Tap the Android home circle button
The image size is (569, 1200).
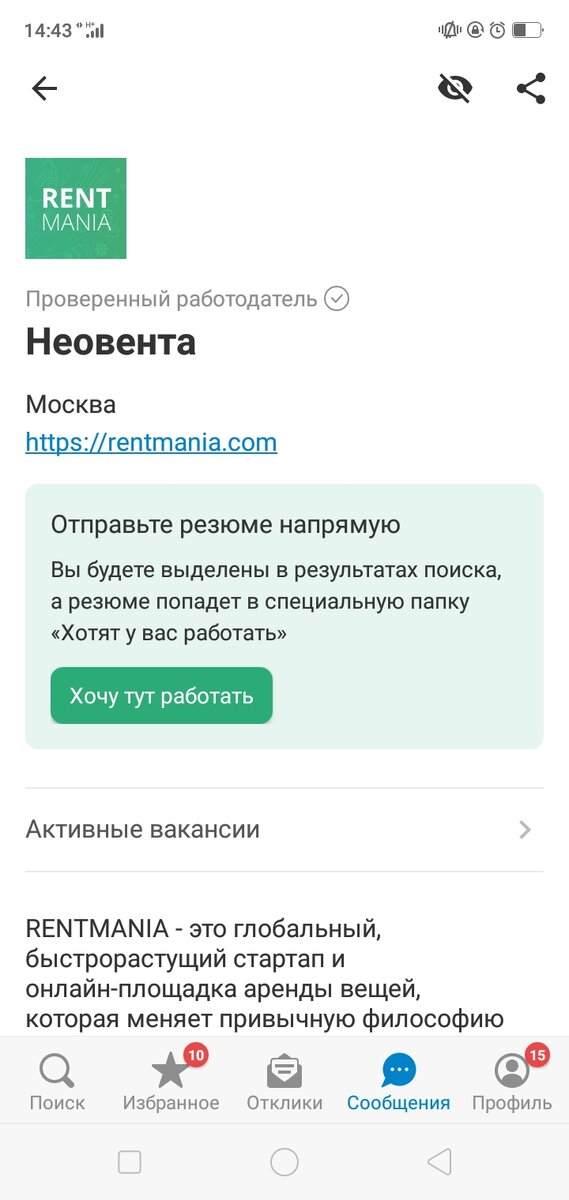(285, 1161)
